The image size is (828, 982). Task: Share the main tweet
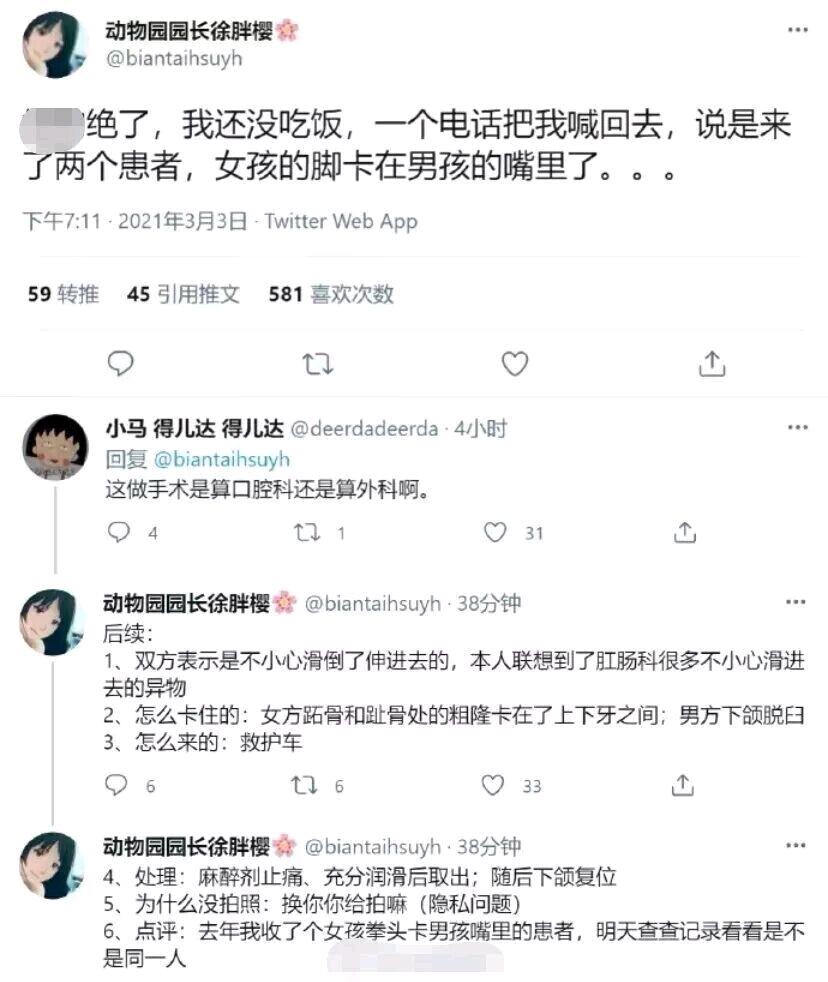[712, 363]
